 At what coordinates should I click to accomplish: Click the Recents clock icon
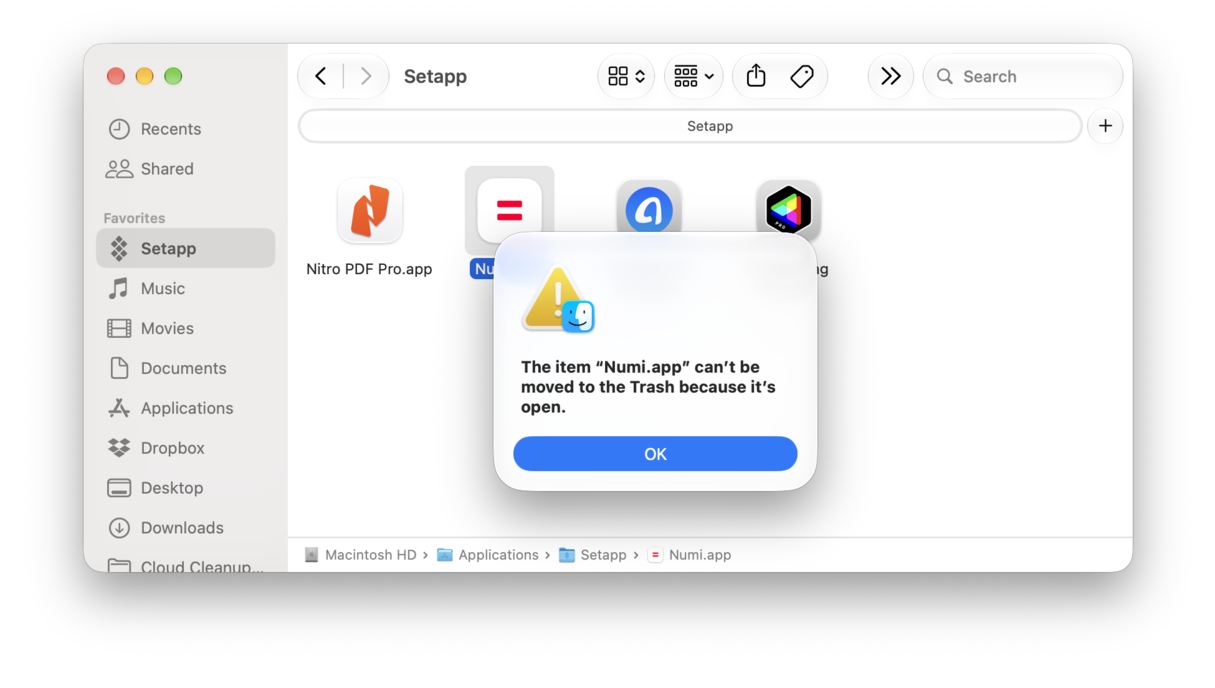coord(119,129)
